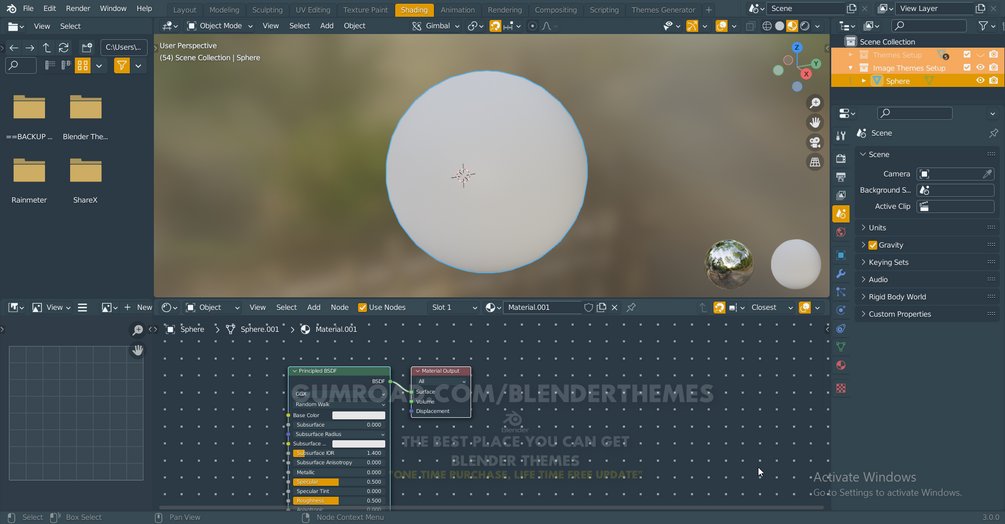
Task: Click the eyedropper next to Camera field
Action: click(988, 174)
